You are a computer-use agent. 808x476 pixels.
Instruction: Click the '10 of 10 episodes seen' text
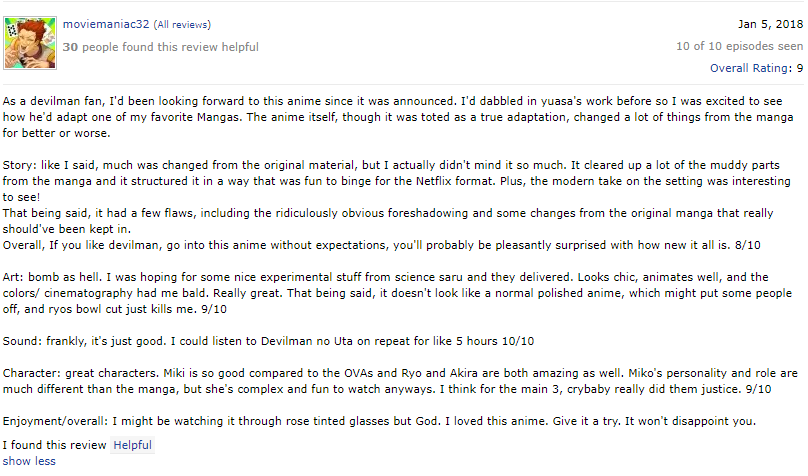[x=739, y=46]
